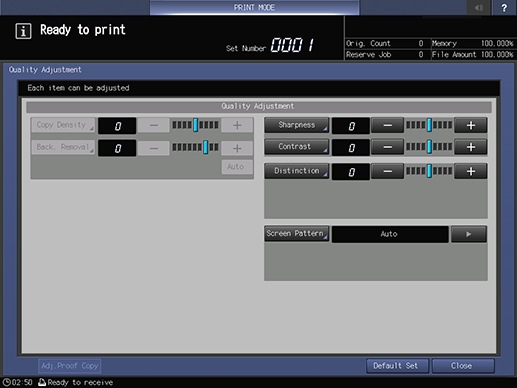This screenshot has height=388, width=517.
Task: Decrease Distinction with the minus button
Action: (x=387, y=171)
